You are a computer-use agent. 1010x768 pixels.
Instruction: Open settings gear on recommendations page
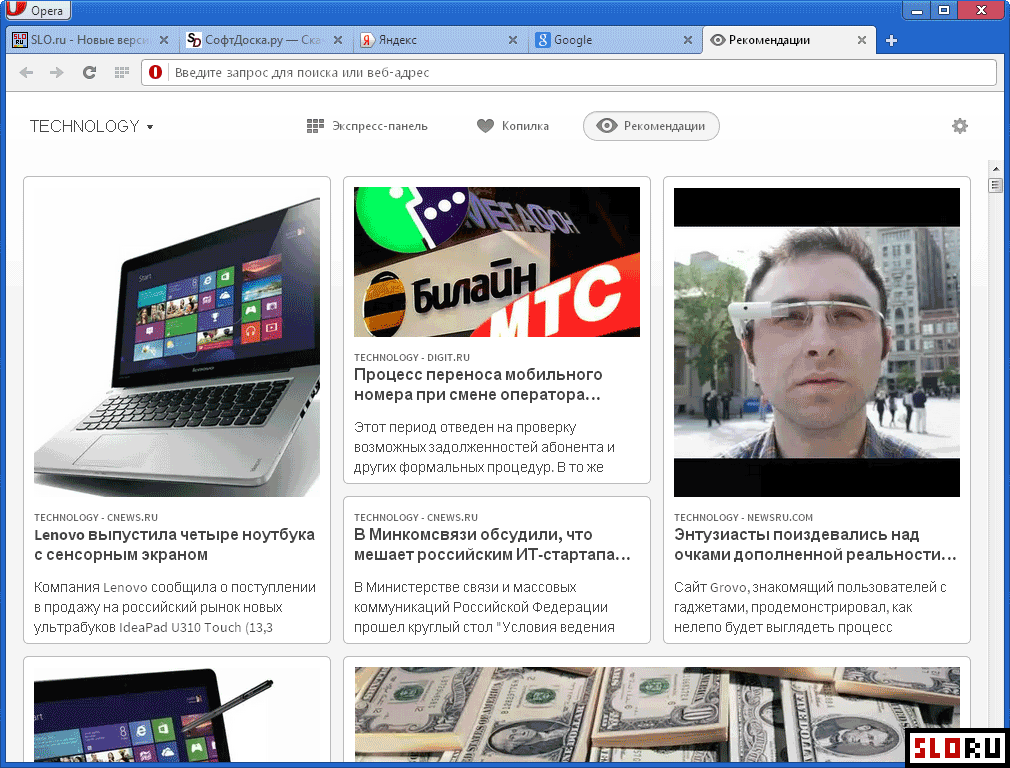tap(960, 126)
